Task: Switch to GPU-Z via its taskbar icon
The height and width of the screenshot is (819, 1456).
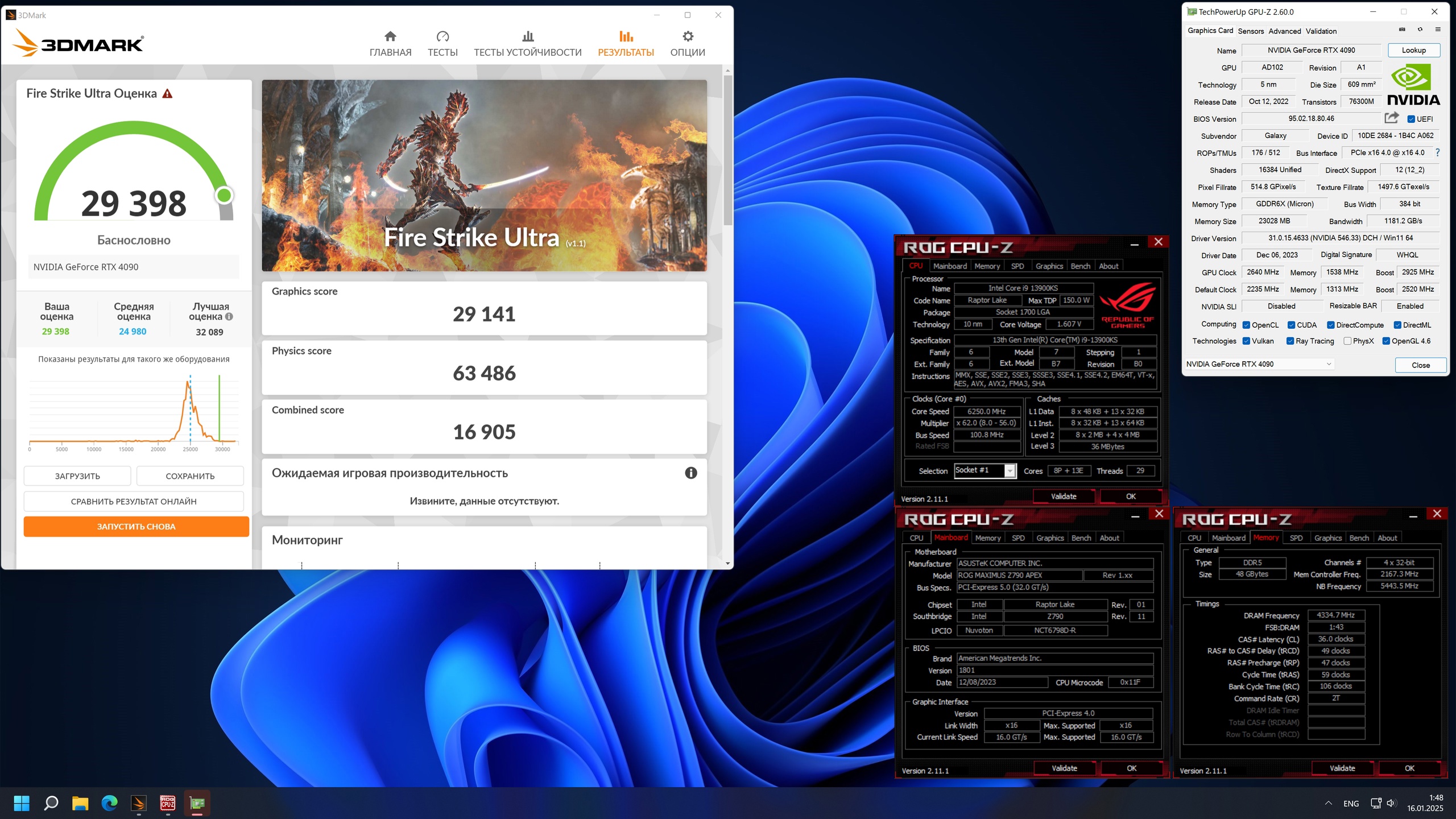Action: pyautogui.click(x=197, y=803)
